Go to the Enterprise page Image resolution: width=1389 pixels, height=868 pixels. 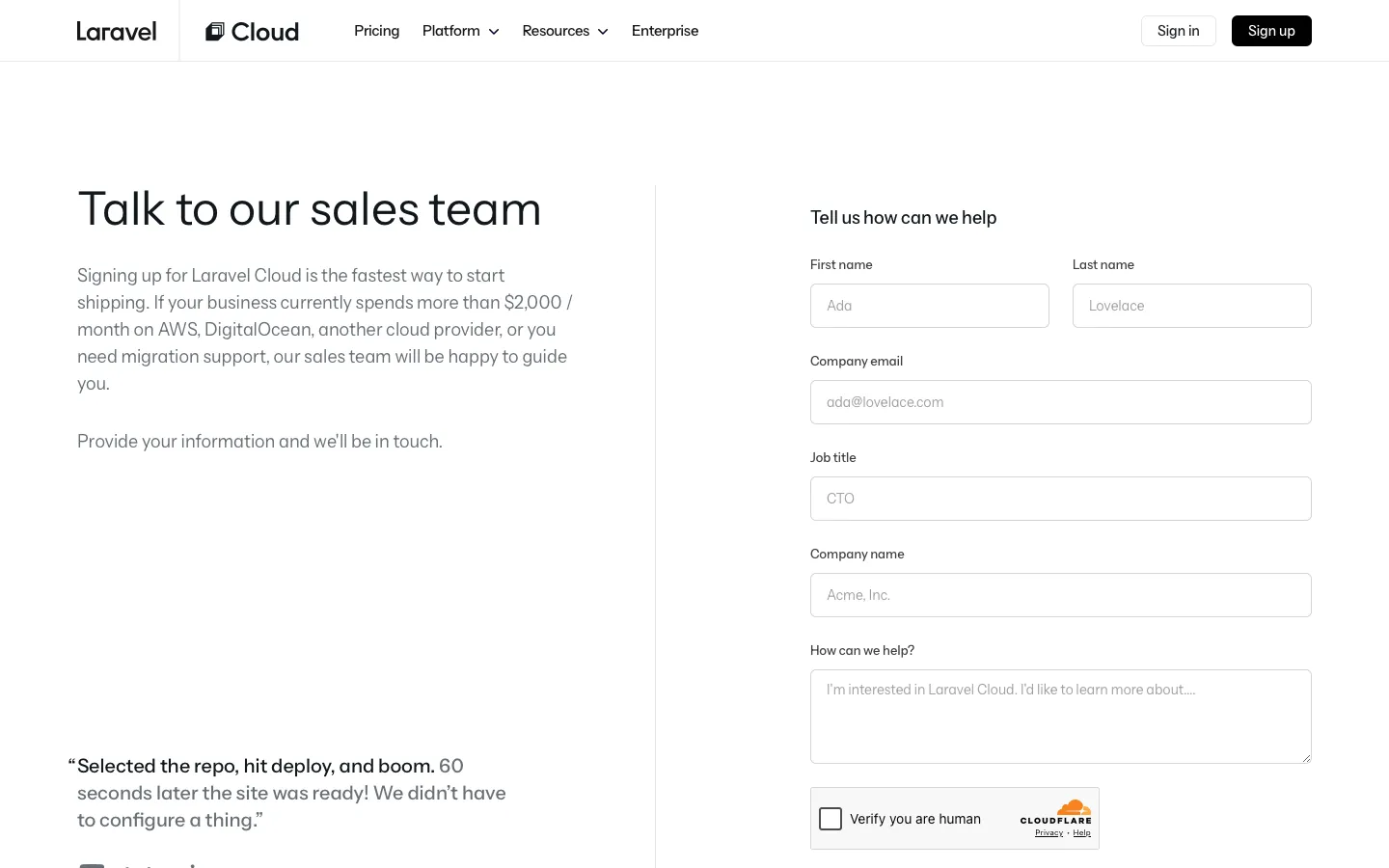click(x=665, y=31)
